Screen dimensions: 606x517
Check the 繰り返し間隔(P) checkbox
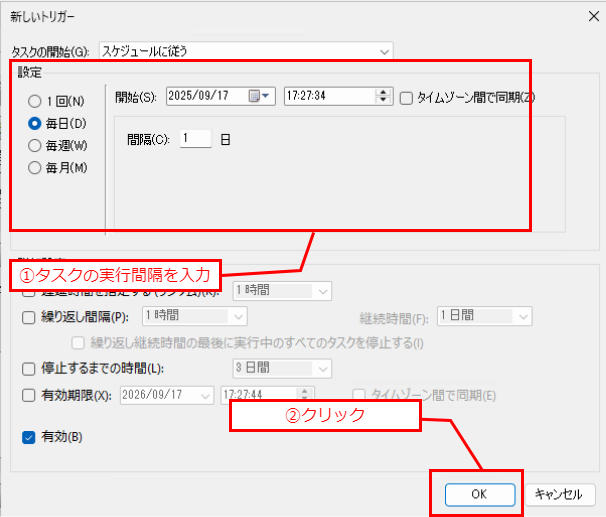pos(29,317)
